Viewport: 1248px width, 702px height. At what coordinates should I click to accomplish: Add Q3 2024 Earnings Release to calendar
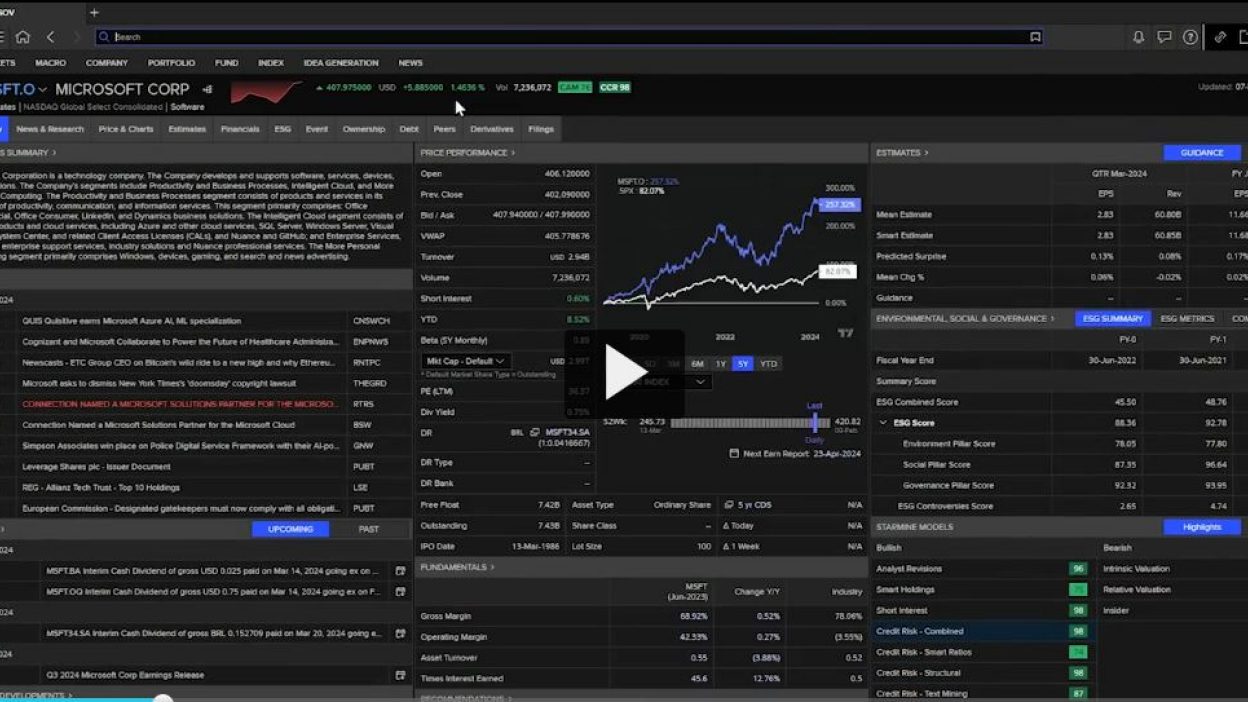pos(400,675)
